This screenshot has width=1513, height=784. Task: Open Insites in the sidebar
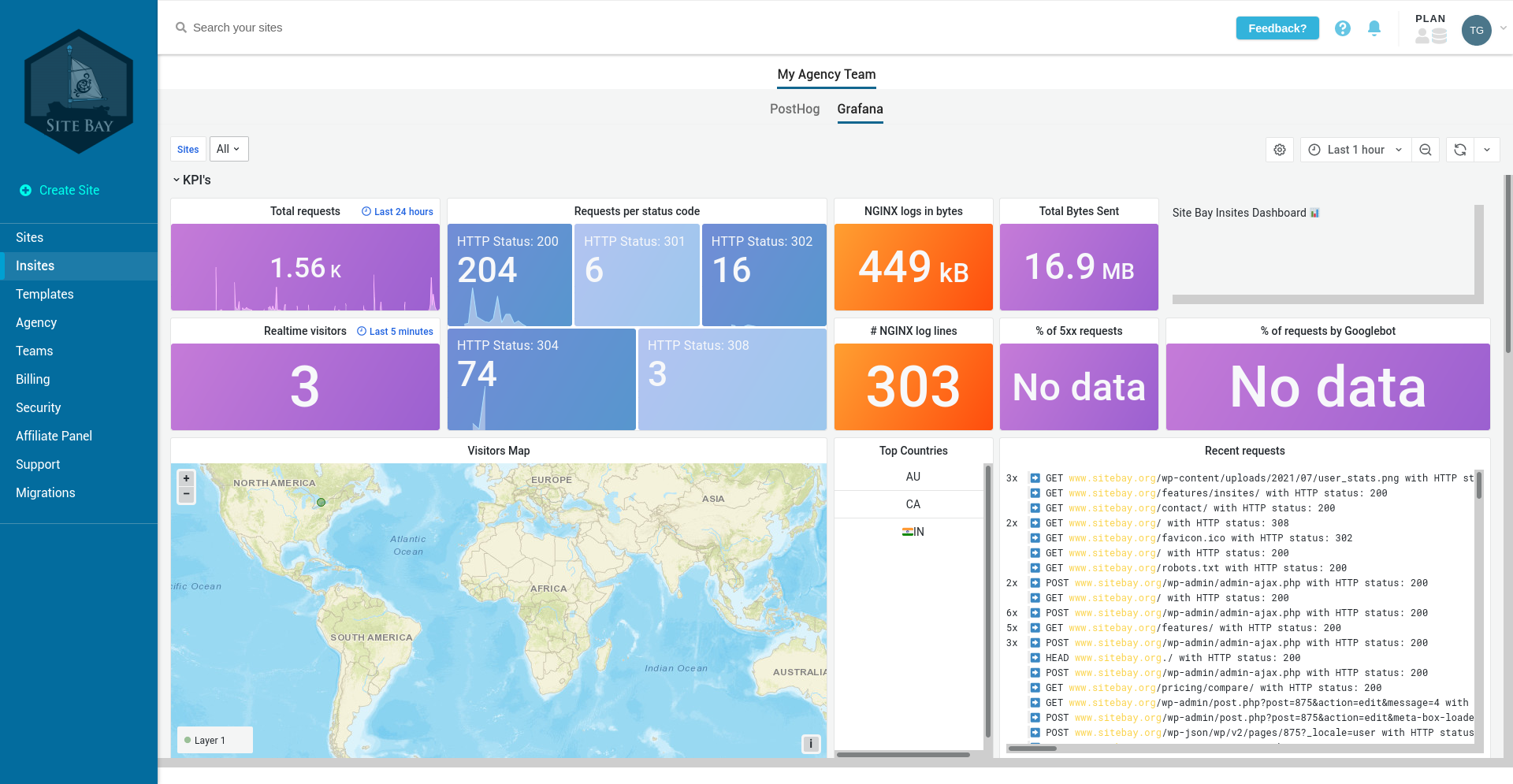tap(79, 266)
